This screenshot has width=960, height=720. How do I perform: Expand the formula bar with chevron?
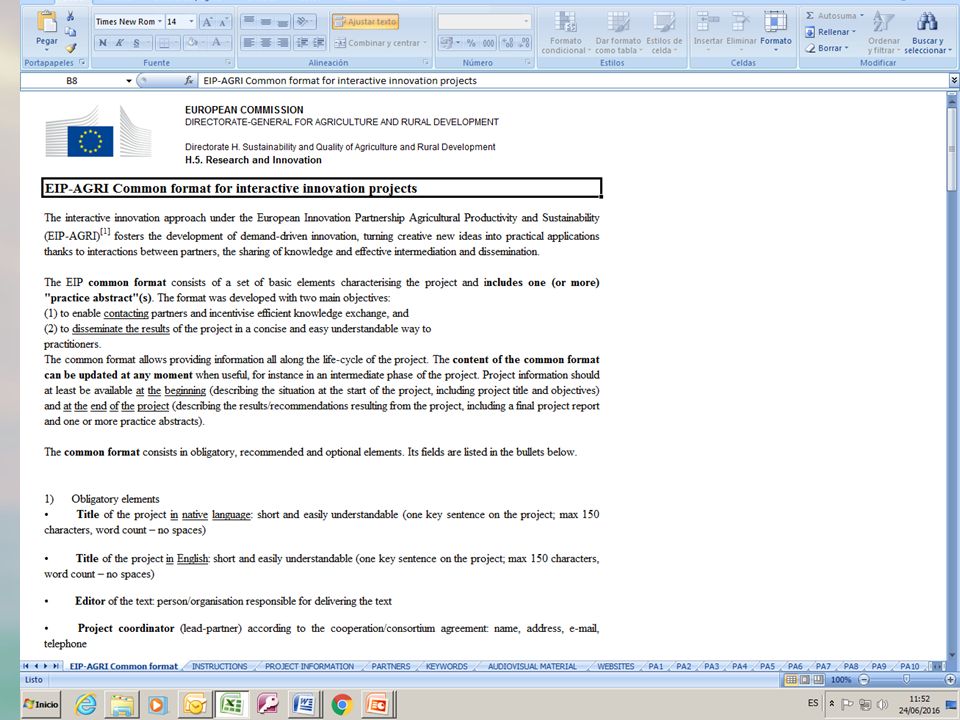(954, 80)
